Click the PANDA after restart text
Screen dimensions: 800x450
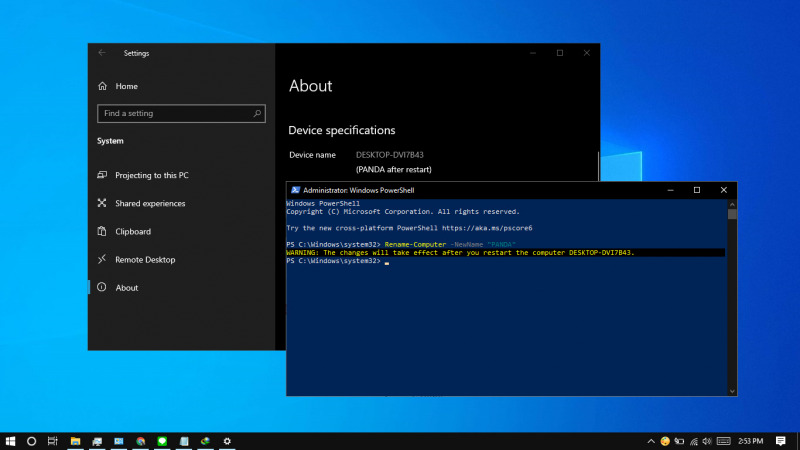coord(393,169)
